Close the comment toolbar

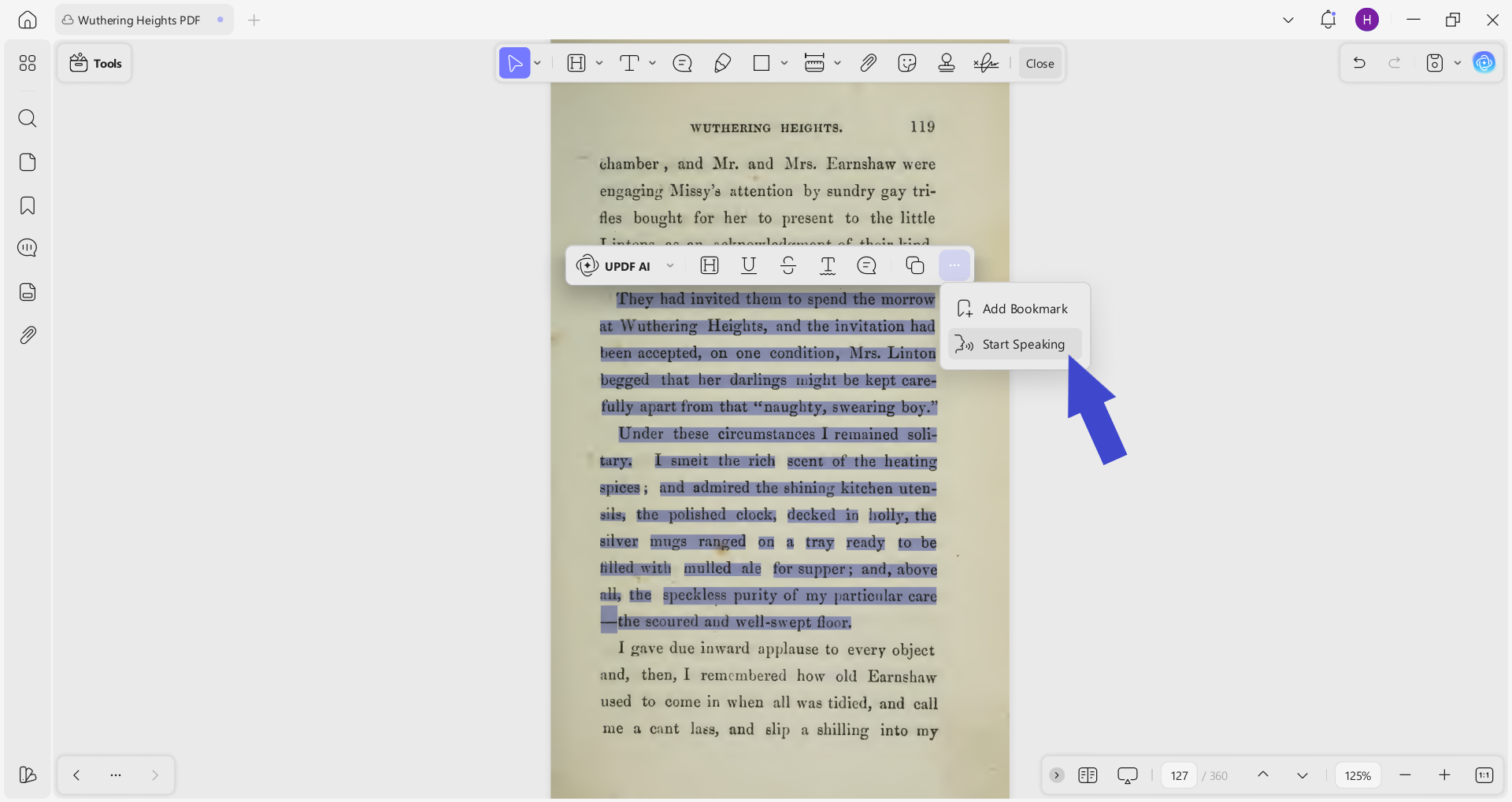(1039, 64)
